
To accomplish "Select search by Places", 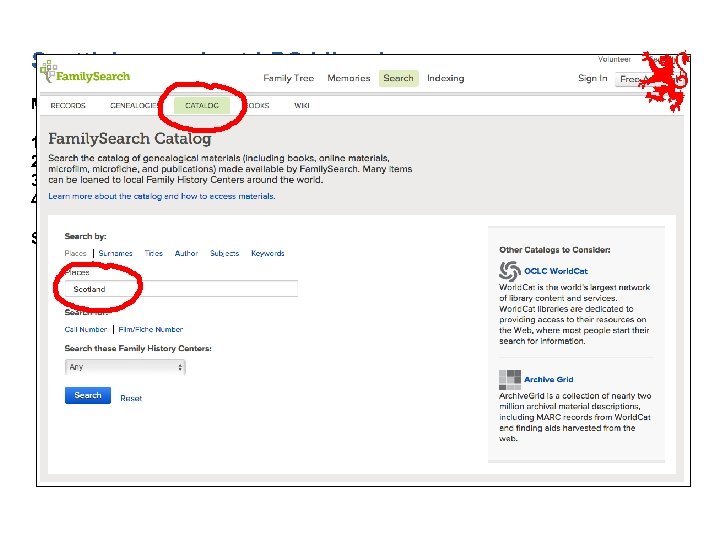I will [75, 253].
